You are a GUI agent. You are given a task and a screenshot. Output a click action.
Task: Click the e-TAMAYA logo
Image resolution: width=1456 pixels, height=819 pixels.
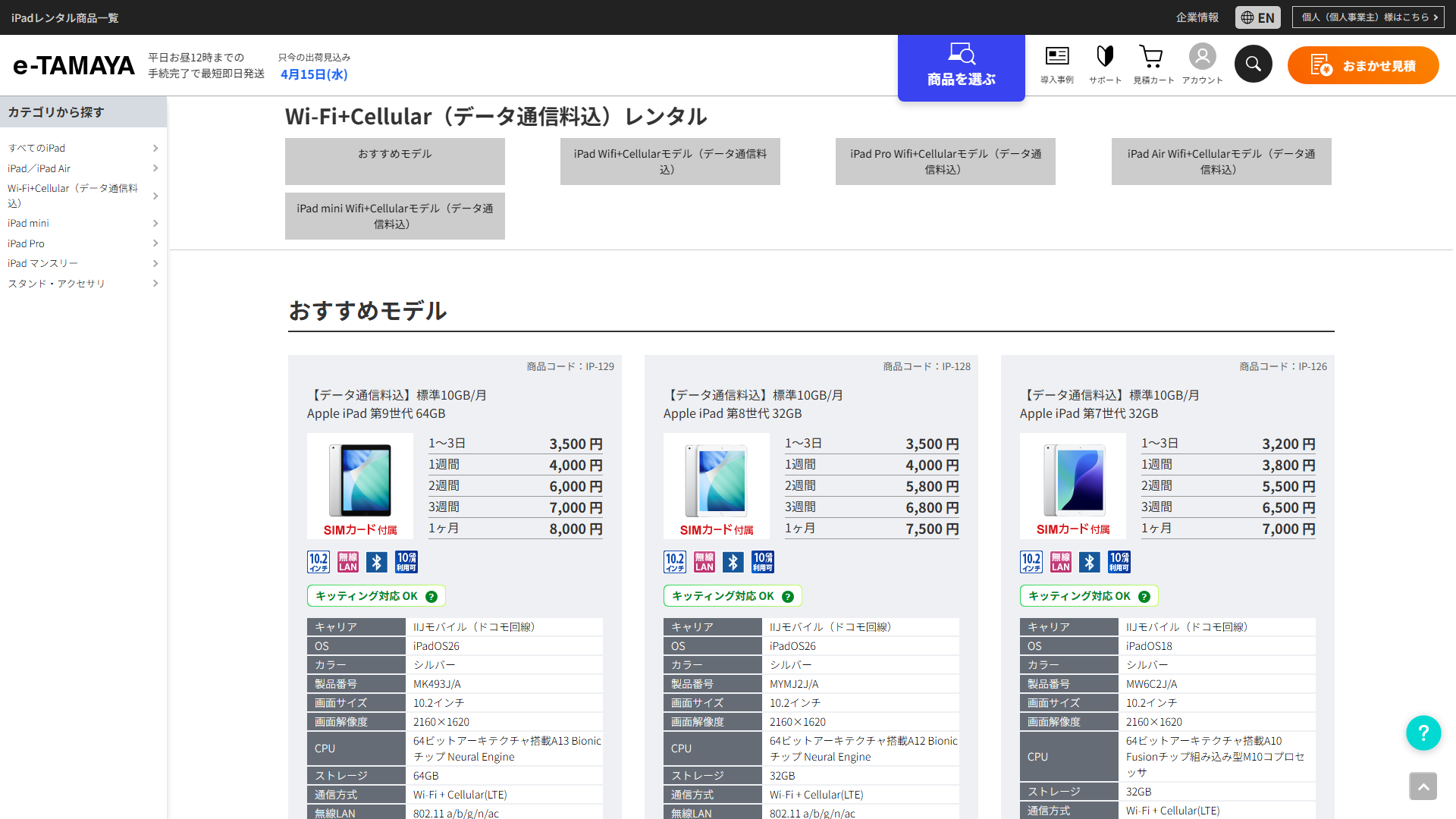pyautogui.click(x=74, y=66)
